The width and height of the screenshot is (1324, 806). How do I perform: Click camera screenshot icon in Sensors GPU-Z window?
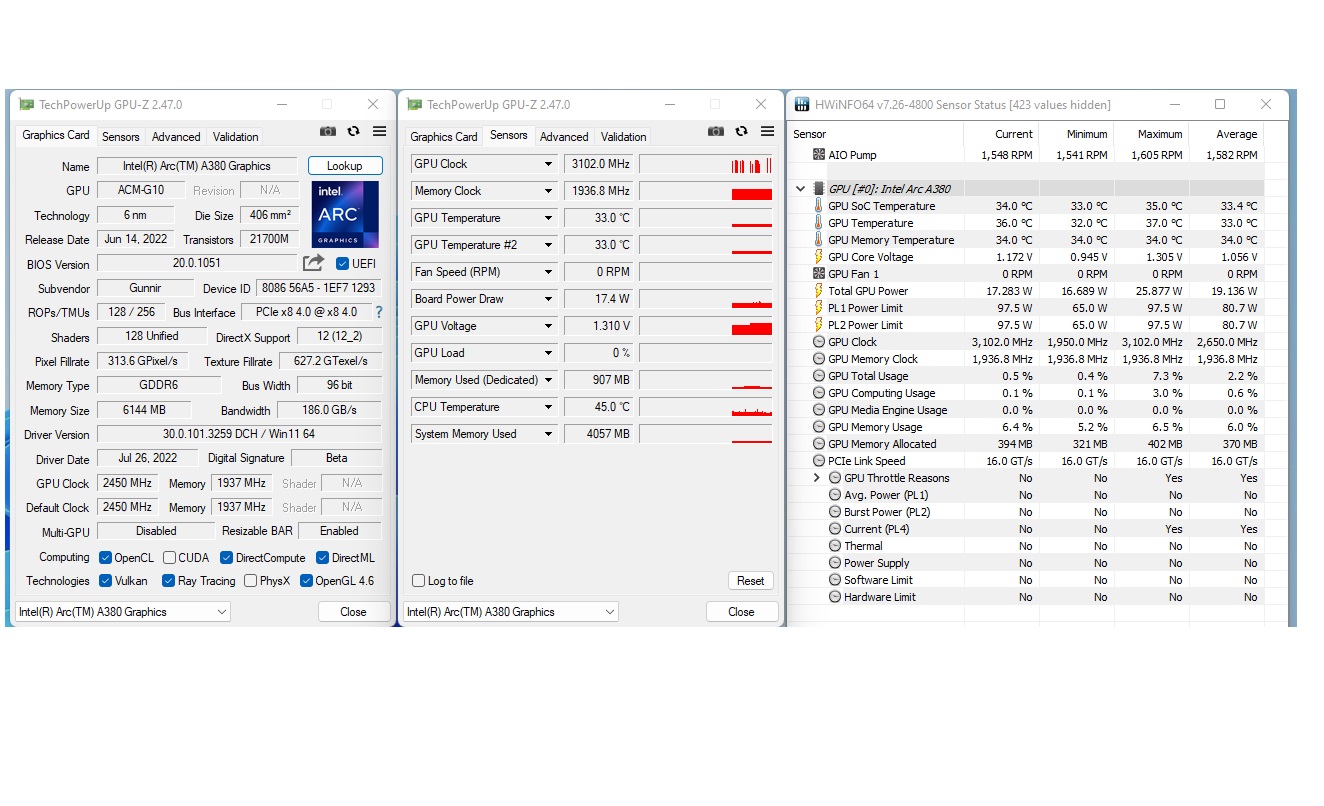point(716,131)
